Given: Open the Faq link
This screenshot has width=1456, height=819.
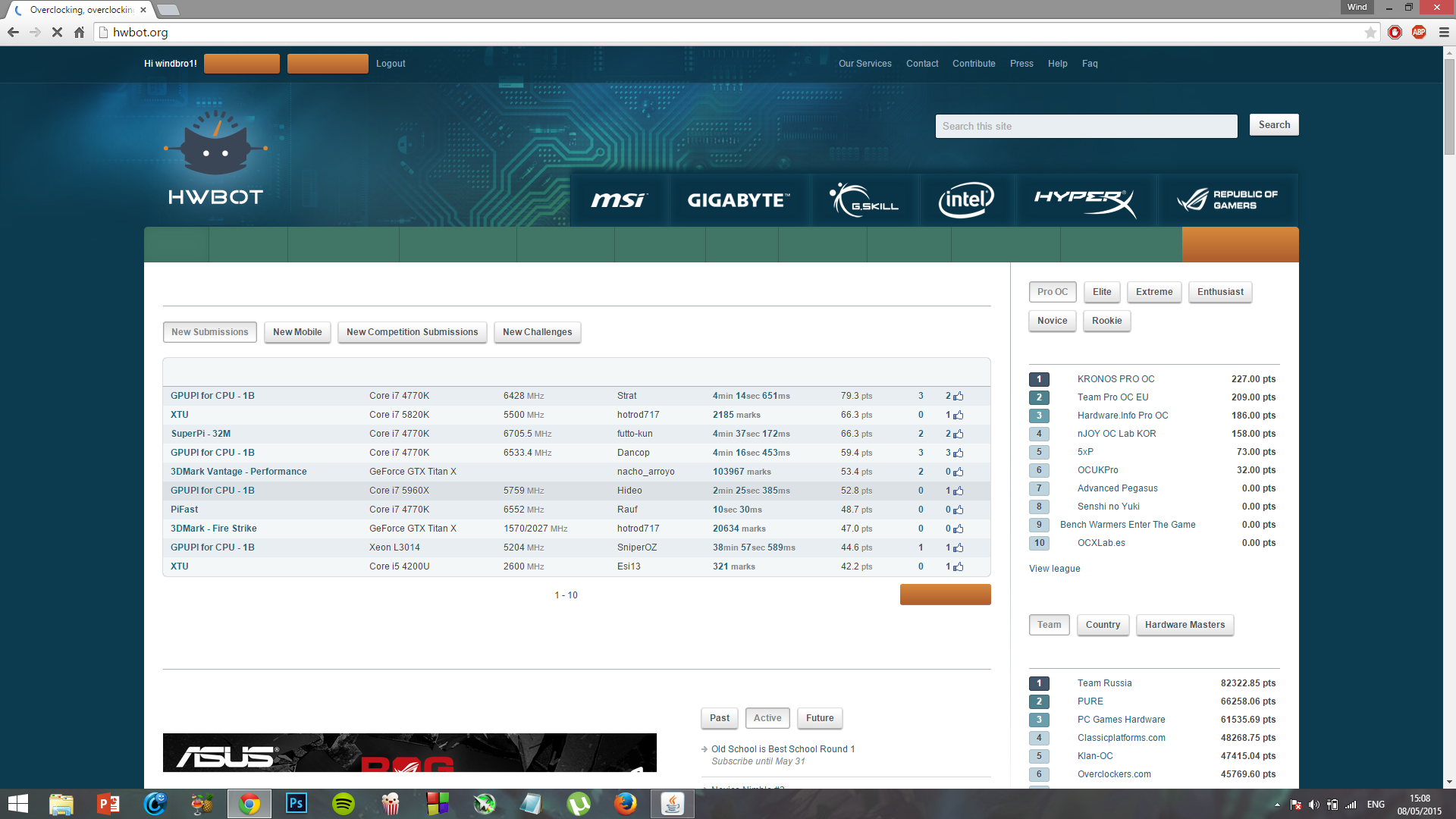Looking at the screenshot, I should [1090, 64].
